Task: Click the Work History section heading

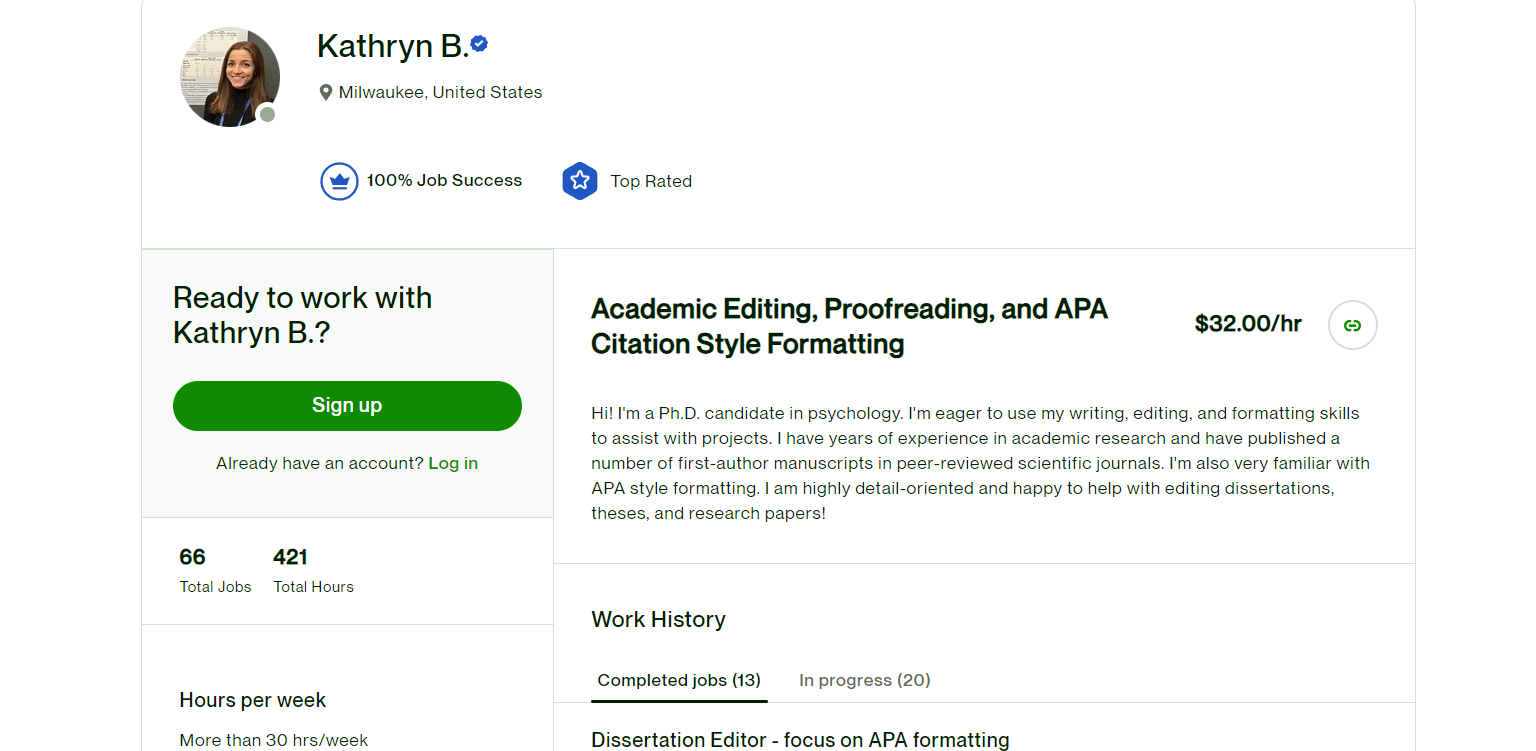Action: tap(658, 619)
